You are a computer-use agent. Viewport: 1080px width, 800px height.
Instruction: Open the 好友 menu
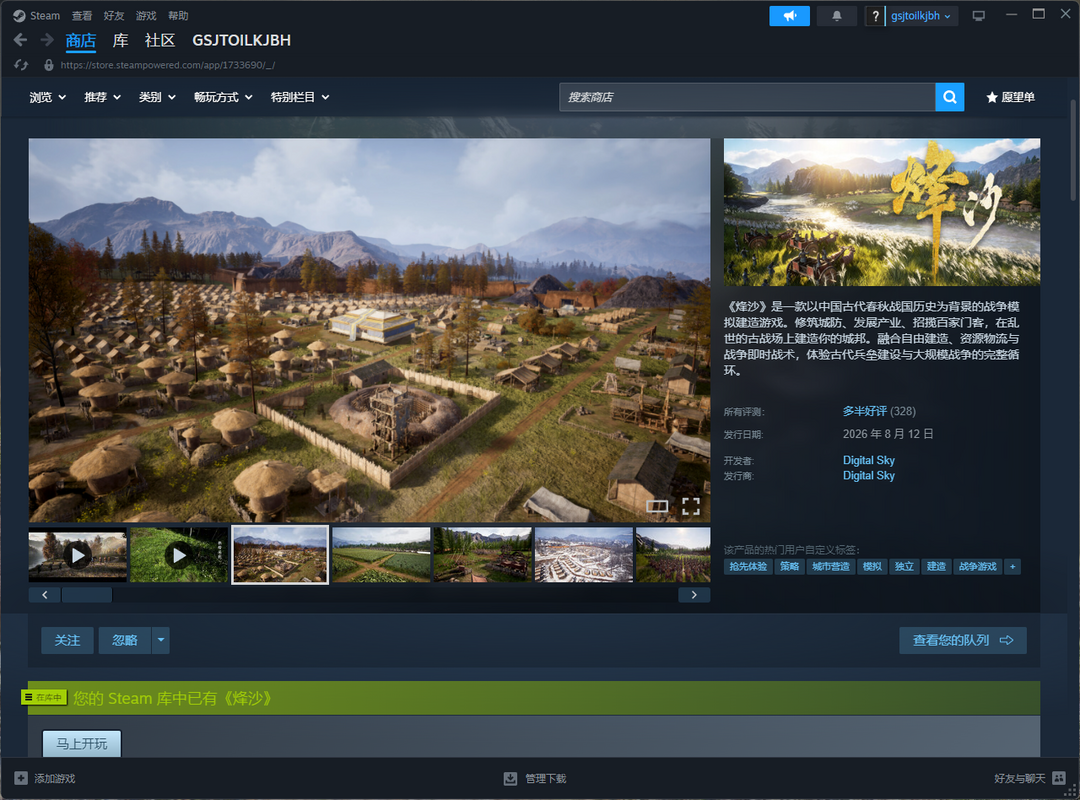(114, 16)
